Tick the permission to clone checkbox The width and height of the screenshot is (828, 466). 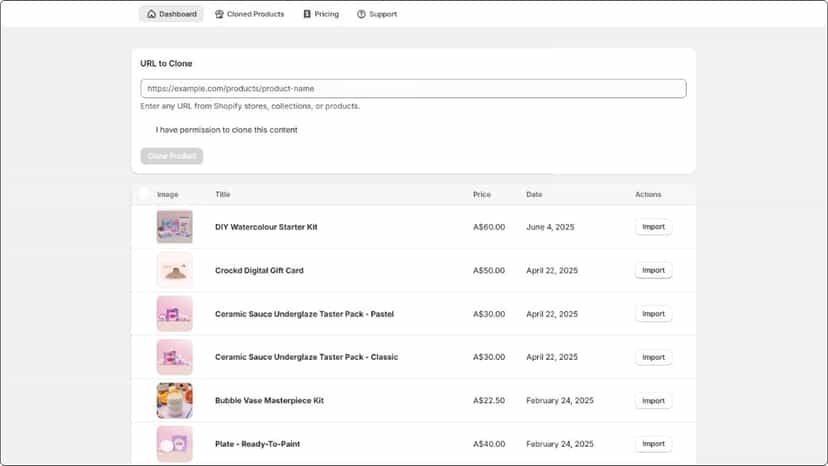[145, 130]
